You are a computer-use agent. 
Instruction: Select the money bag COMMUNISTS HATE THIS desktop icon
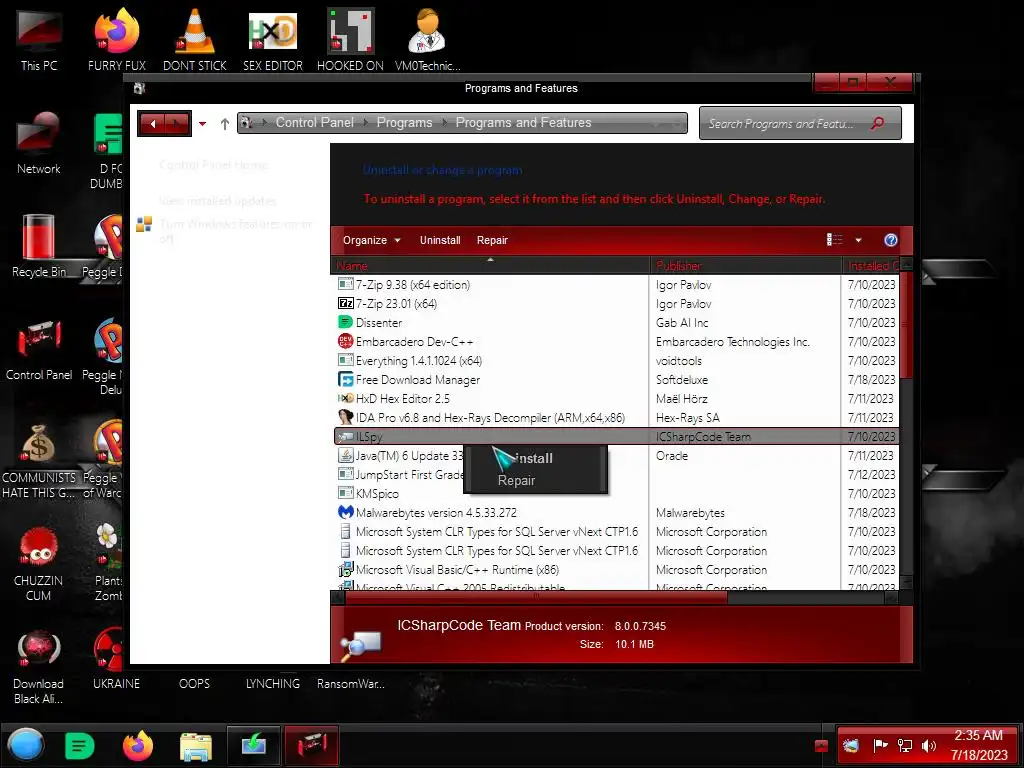tap(39, 460)
